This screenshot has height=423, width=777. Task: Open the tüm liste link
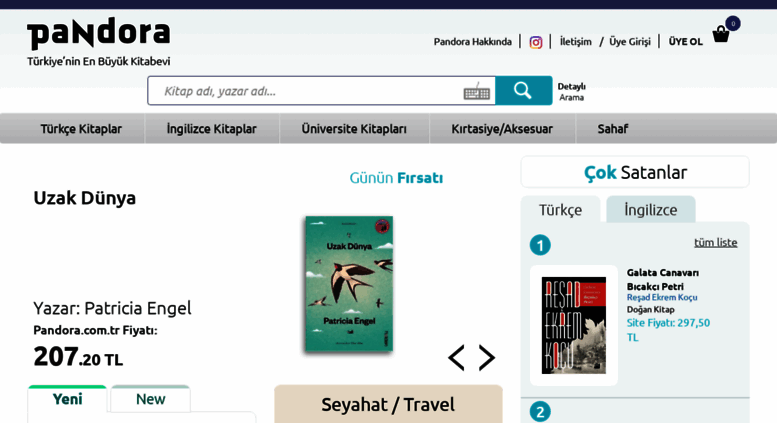pos(716,242)
